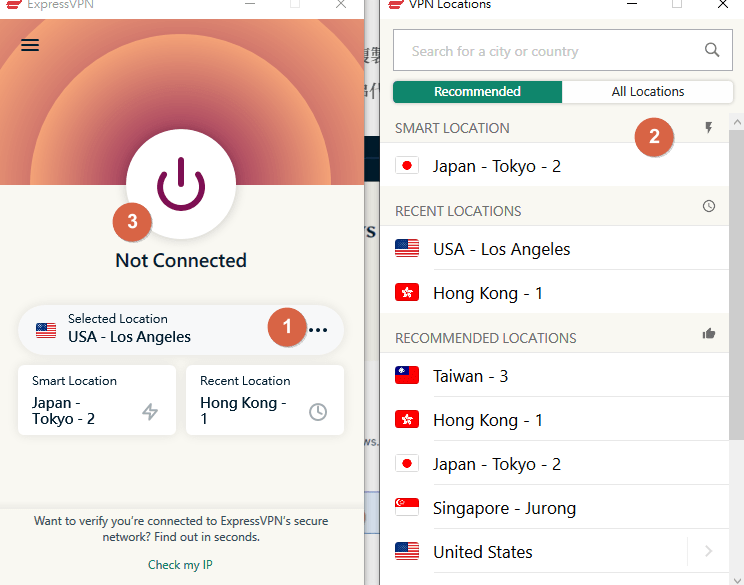Click the Japan flag in Recommended Locations
Screen dimensions: 744x585
pyautogui.click(x=407, y=463)
